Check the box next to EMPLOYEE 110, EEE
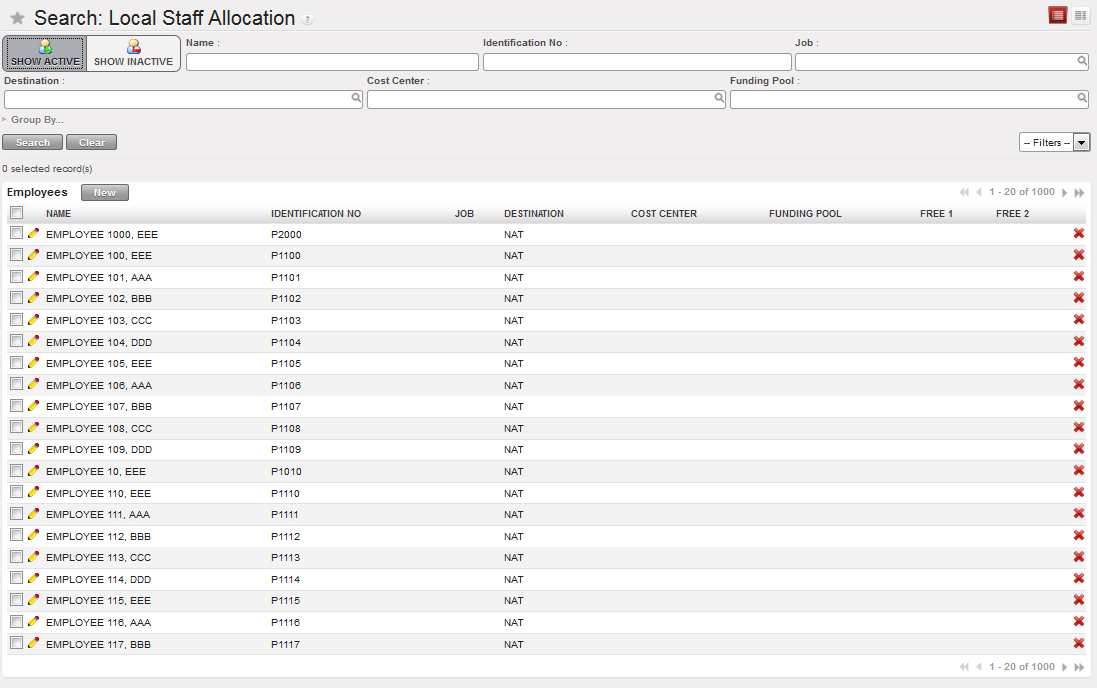 coord(16,492)
